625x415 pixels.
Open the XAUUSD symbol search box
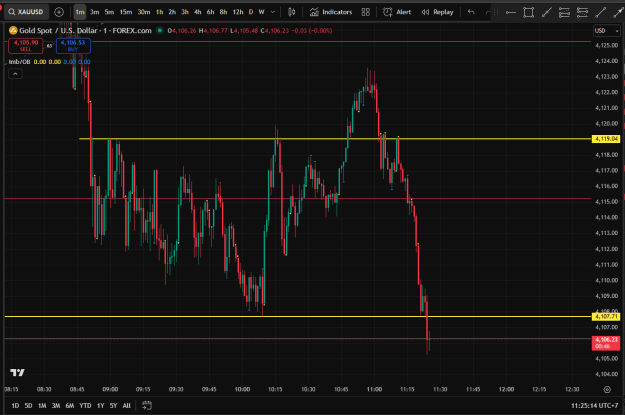click(26, 12)
